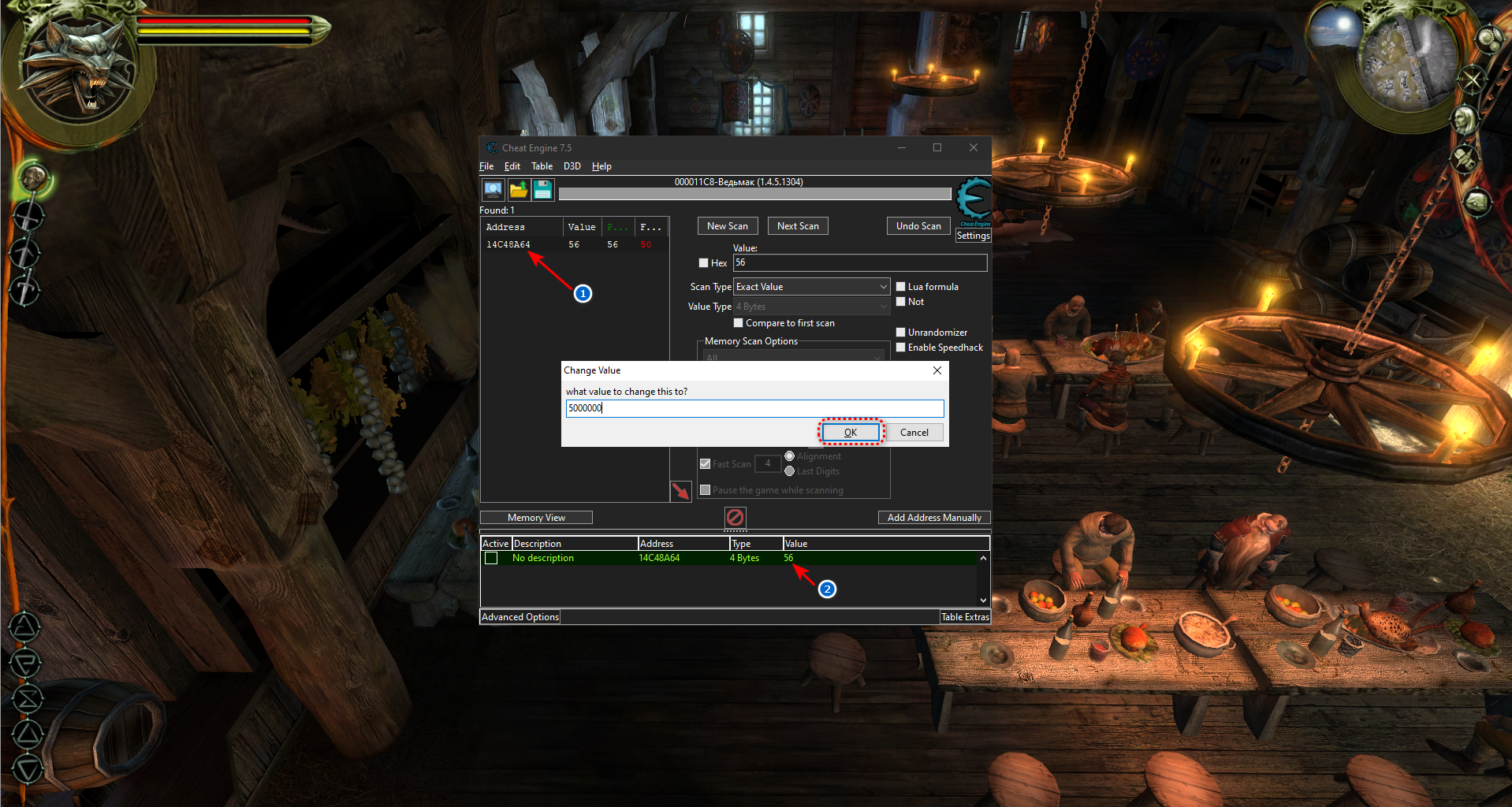Screen dimensions: 1512x807
Task: Click the Open Process computer icon
Action: coord(493,189)
